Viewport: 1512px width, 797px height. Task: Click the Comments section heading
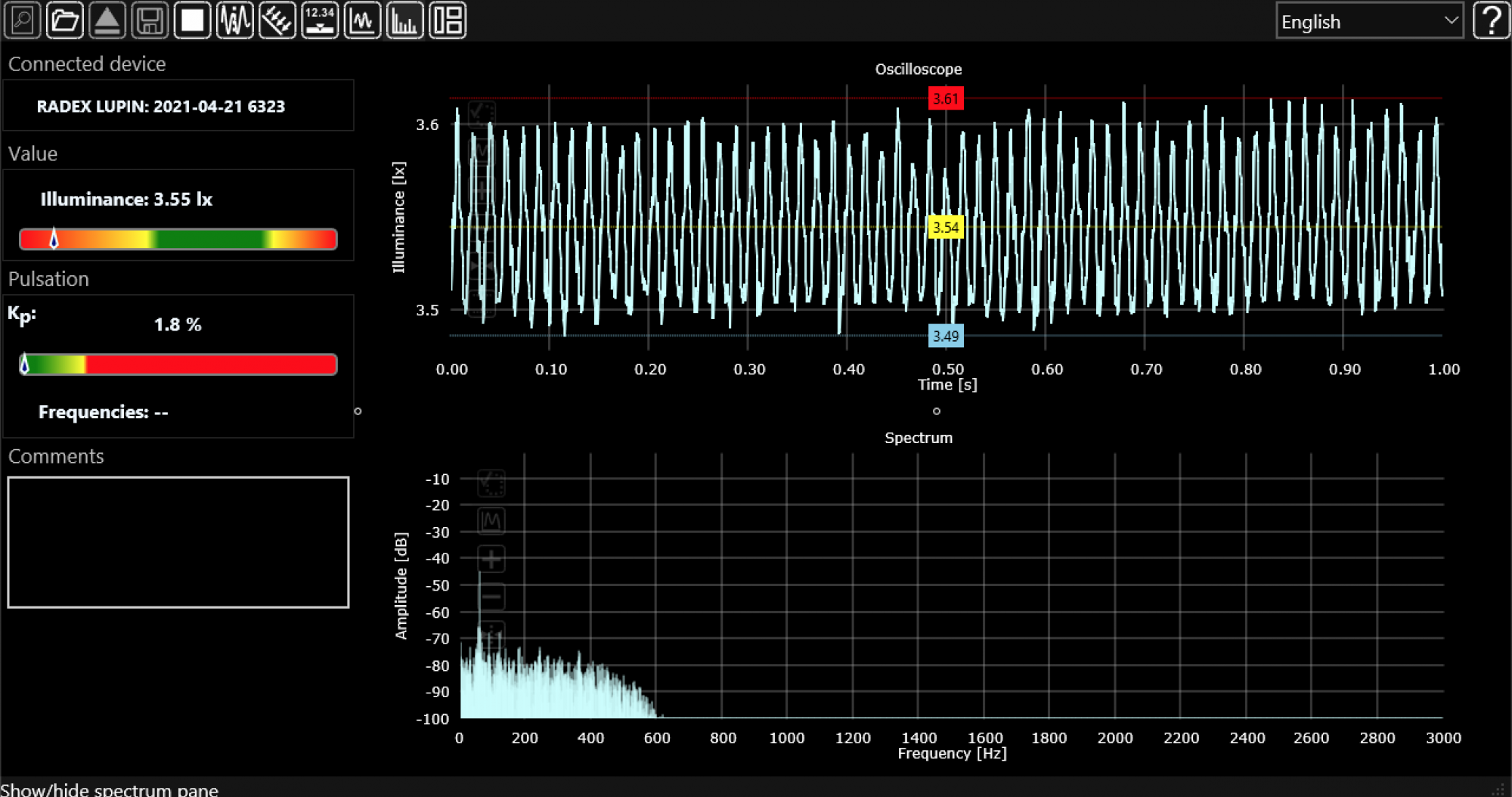(x=56, y=456)
